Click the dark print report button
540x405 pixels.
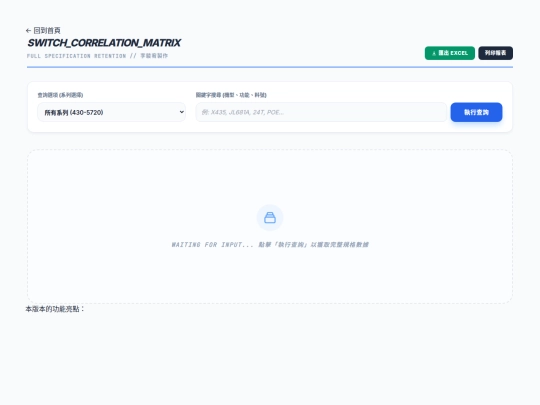495,53
